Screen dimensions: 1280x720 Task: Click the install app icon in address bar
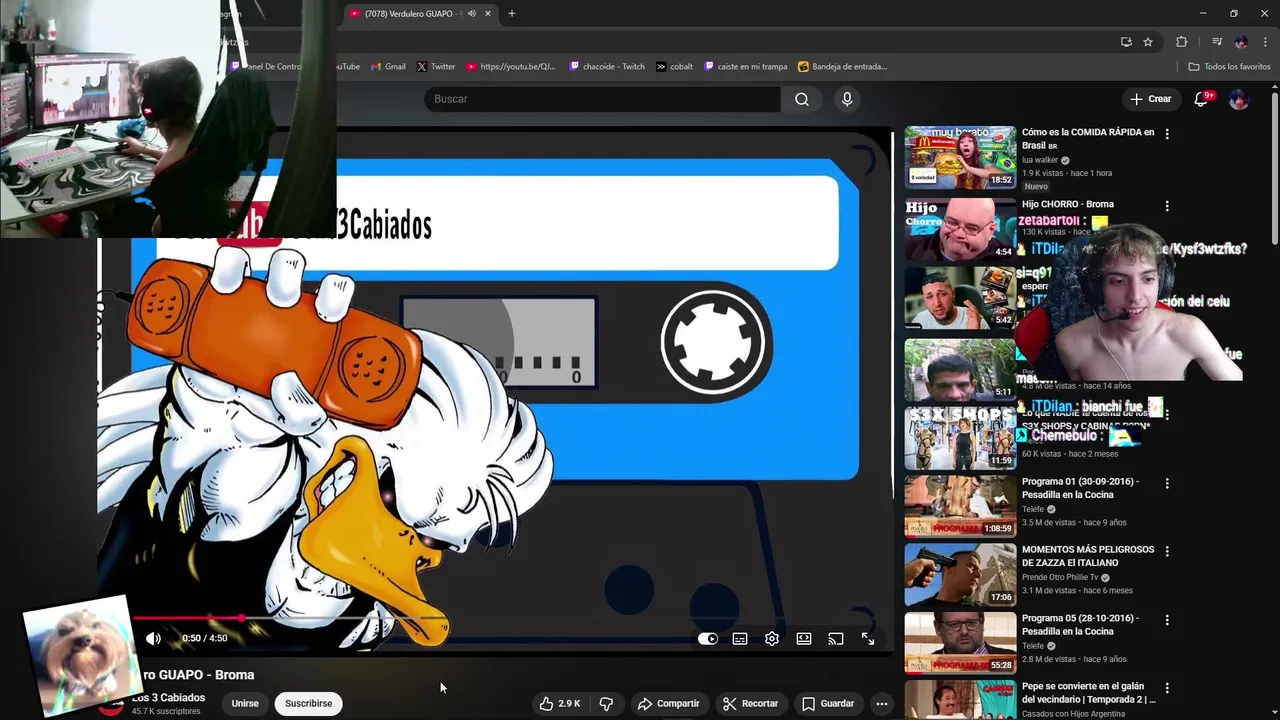1126,42
